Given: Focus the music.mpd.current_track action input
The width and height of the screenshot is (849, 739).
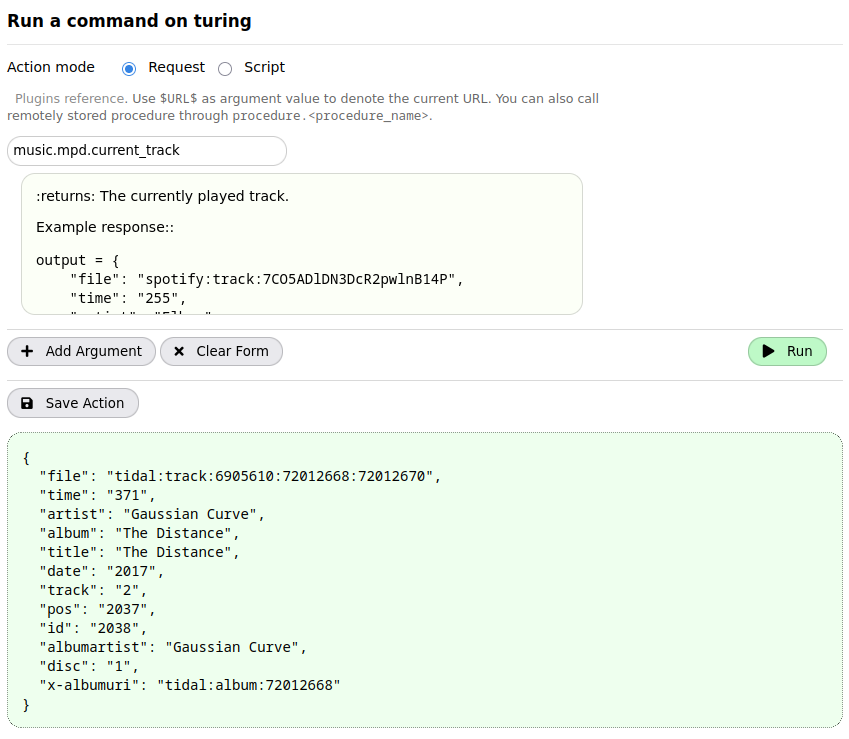Looking at the screenshot, I should click(147, 151).
